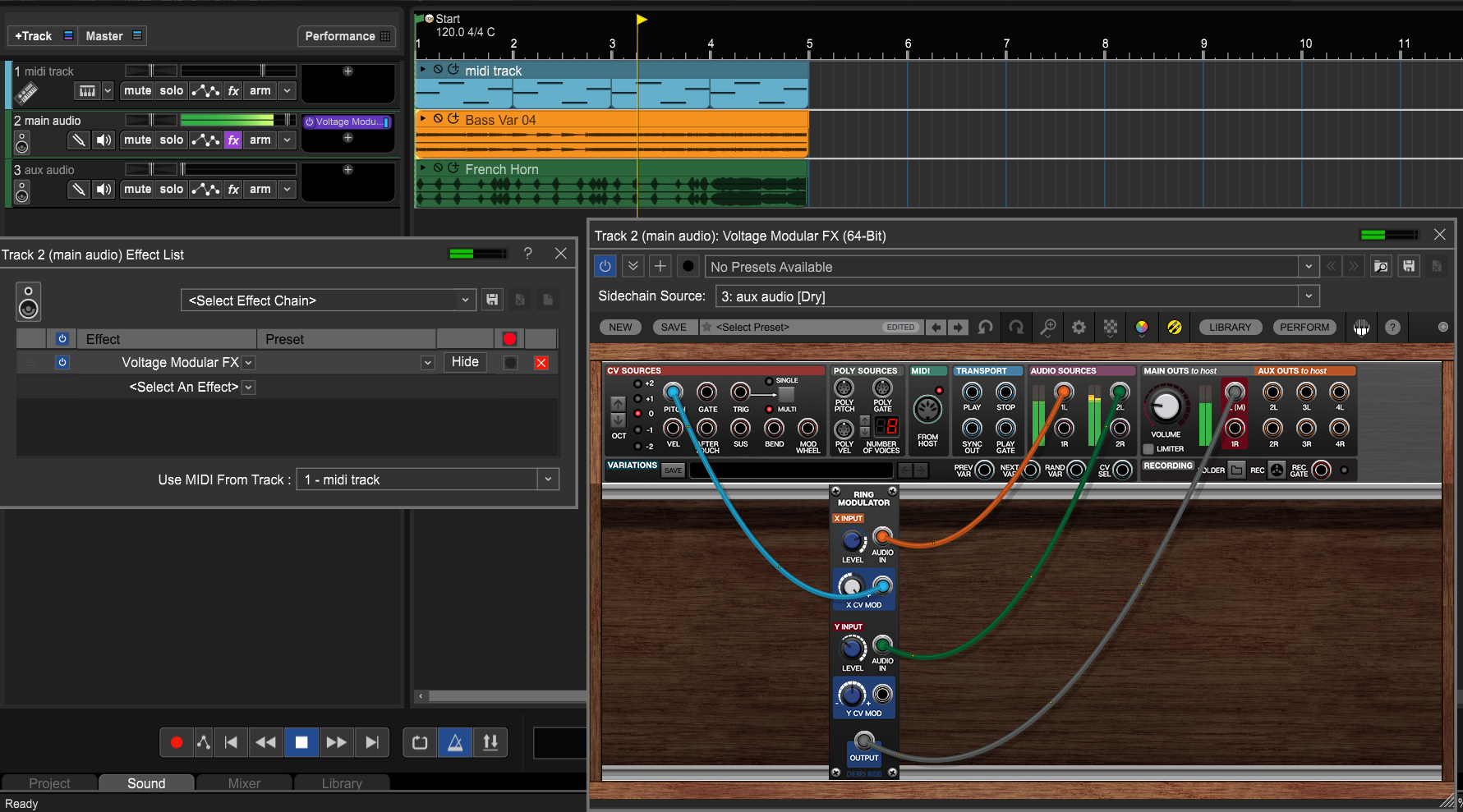Mute the midi track
The image size is (1463, 812).
coord(137,91)
